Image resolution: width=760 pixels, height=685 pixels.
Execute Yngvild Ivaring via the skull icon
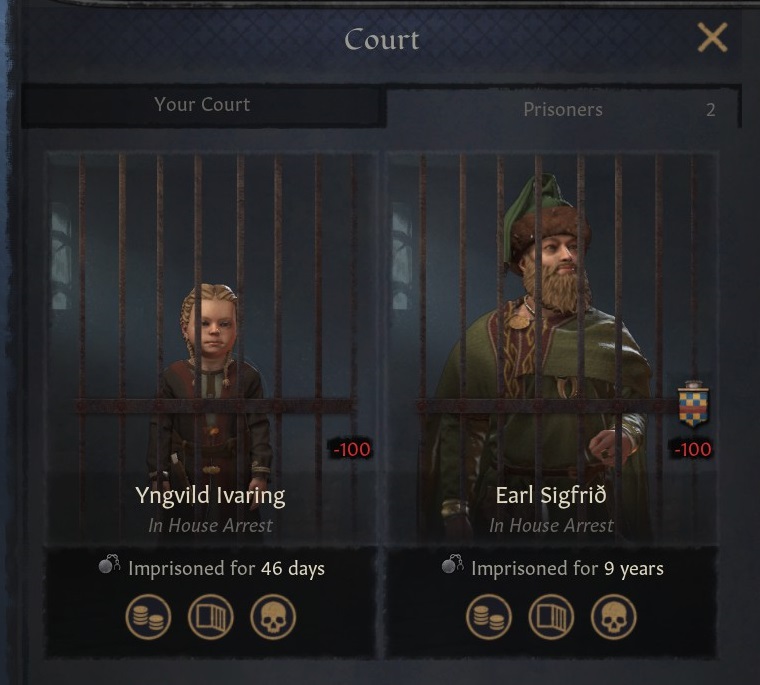[273, 617]
